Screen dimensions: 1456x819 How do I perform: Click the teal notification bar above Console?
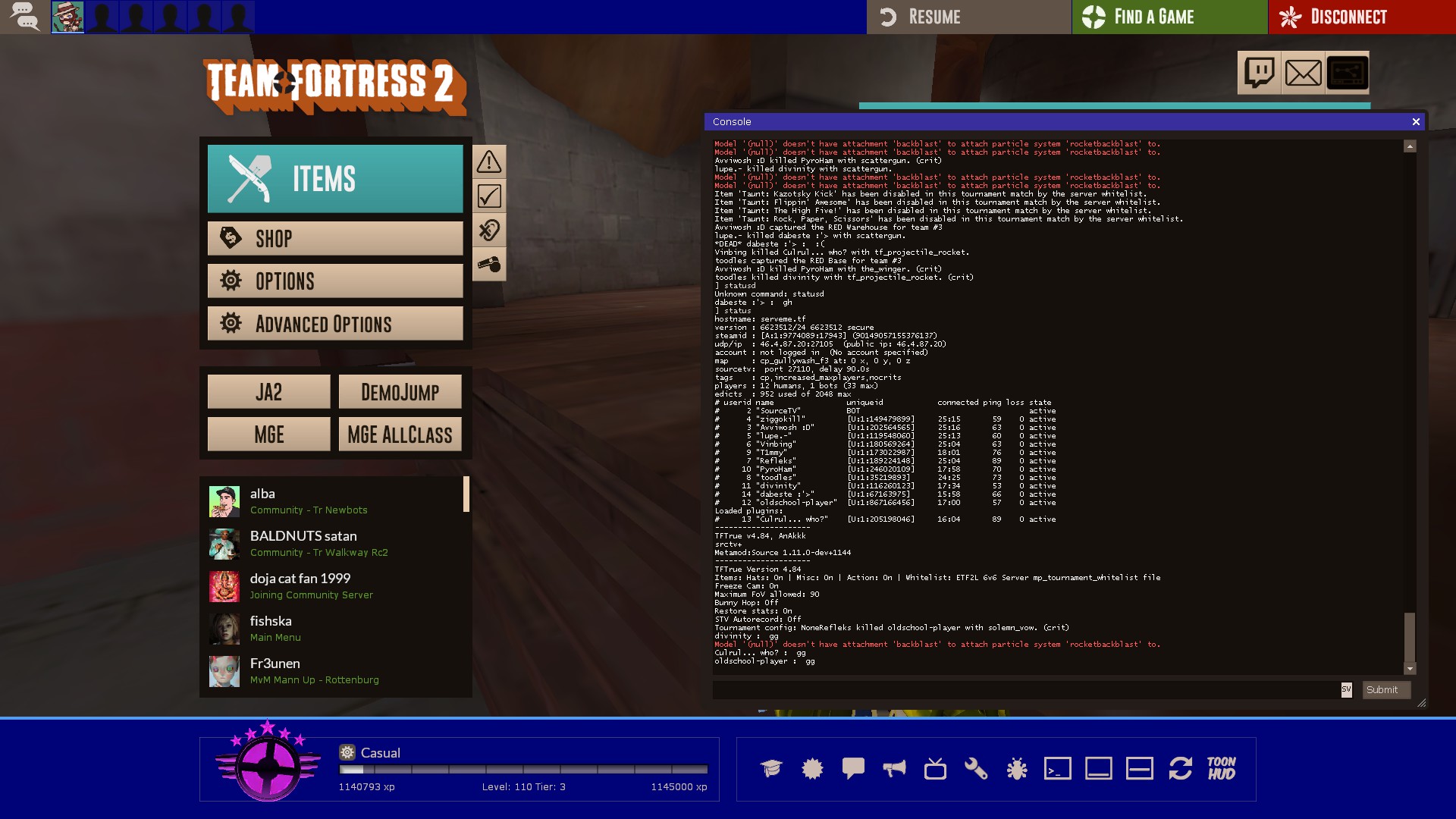[x=1114, y=106]
